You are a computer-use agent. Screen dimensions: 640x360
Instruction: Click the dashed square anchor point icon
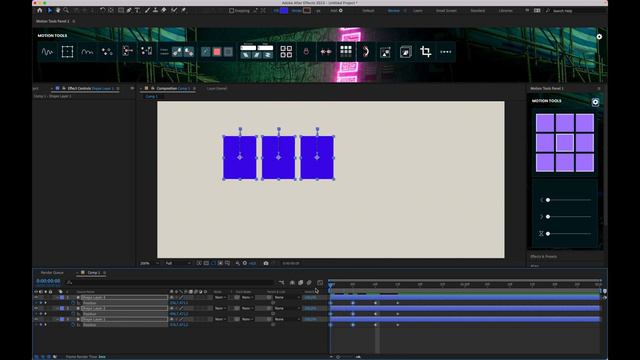67,52
